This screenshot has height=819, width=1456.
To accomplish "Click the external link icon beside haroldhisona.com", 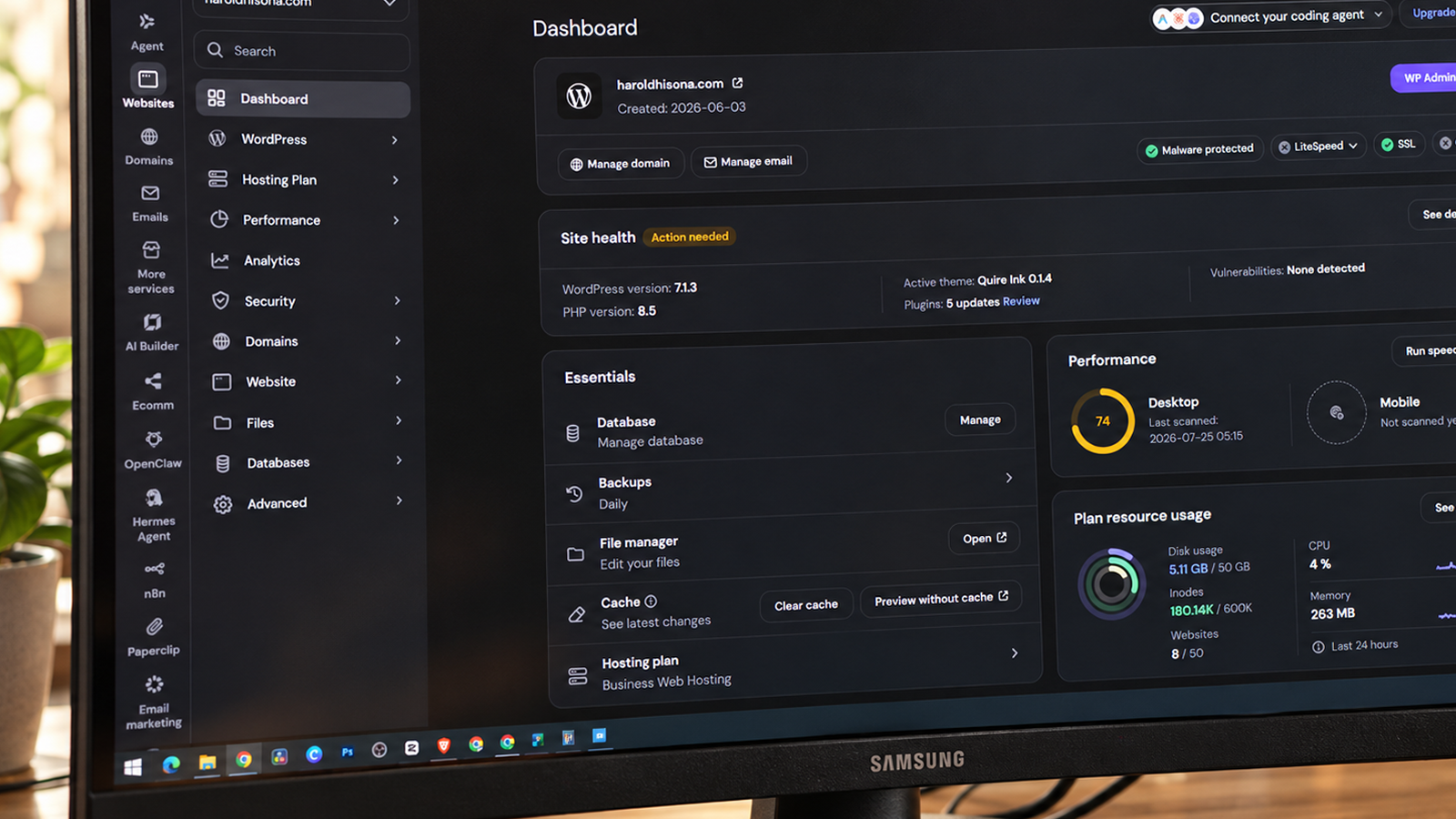I will [737, 83].
